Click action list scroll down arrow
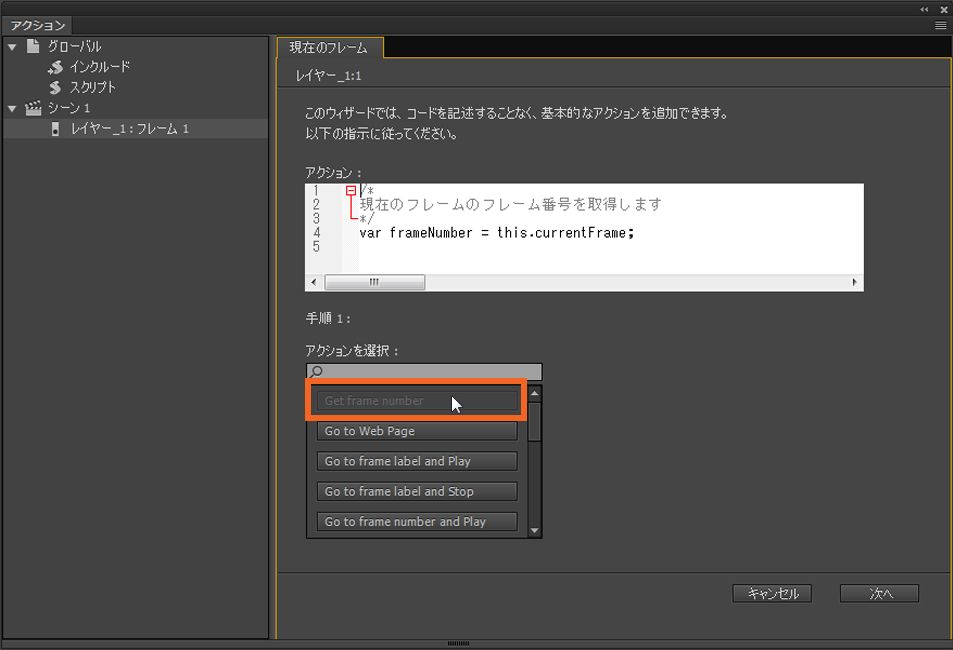 (x=535, y=531)
